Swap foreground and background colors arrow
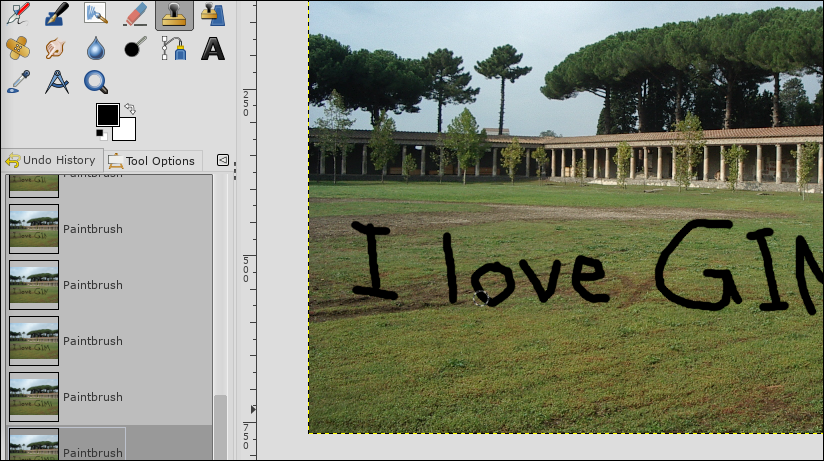This screenshot has width=824, height=461. 130,109
